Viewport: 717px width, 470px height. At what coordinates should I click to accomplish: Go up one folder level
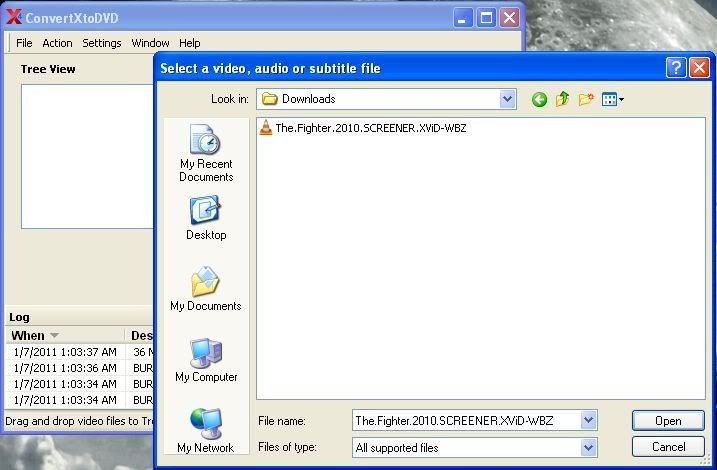coord(562,99)
